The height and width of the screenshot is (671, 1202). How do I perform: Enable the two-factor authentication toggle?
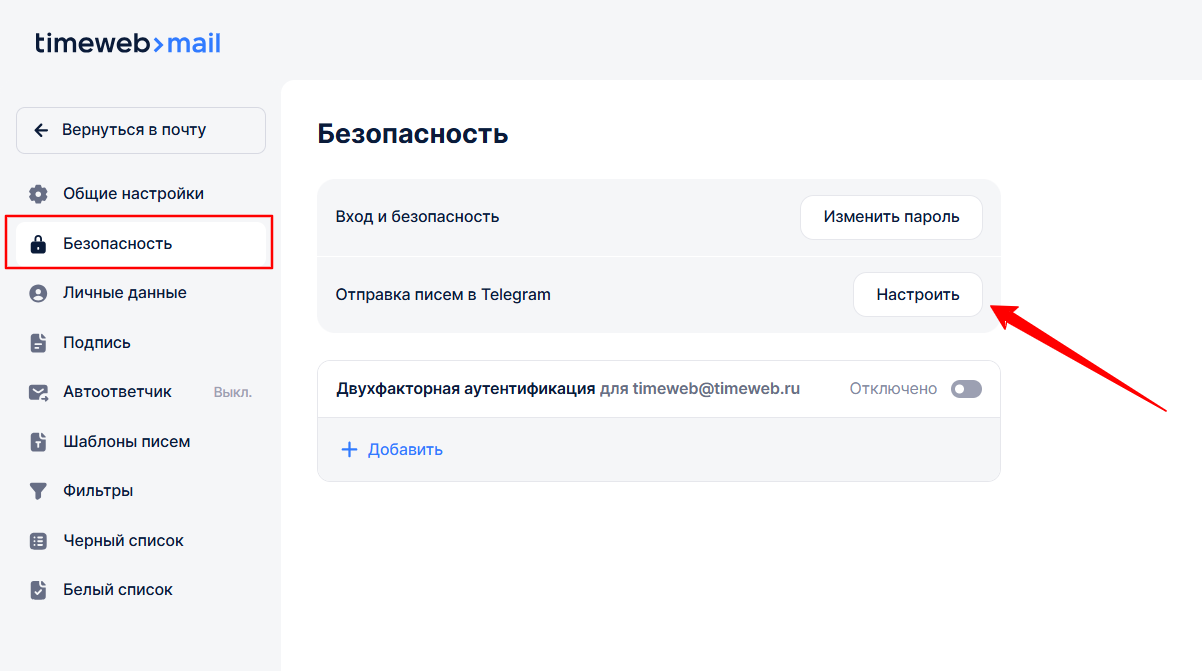966,389
